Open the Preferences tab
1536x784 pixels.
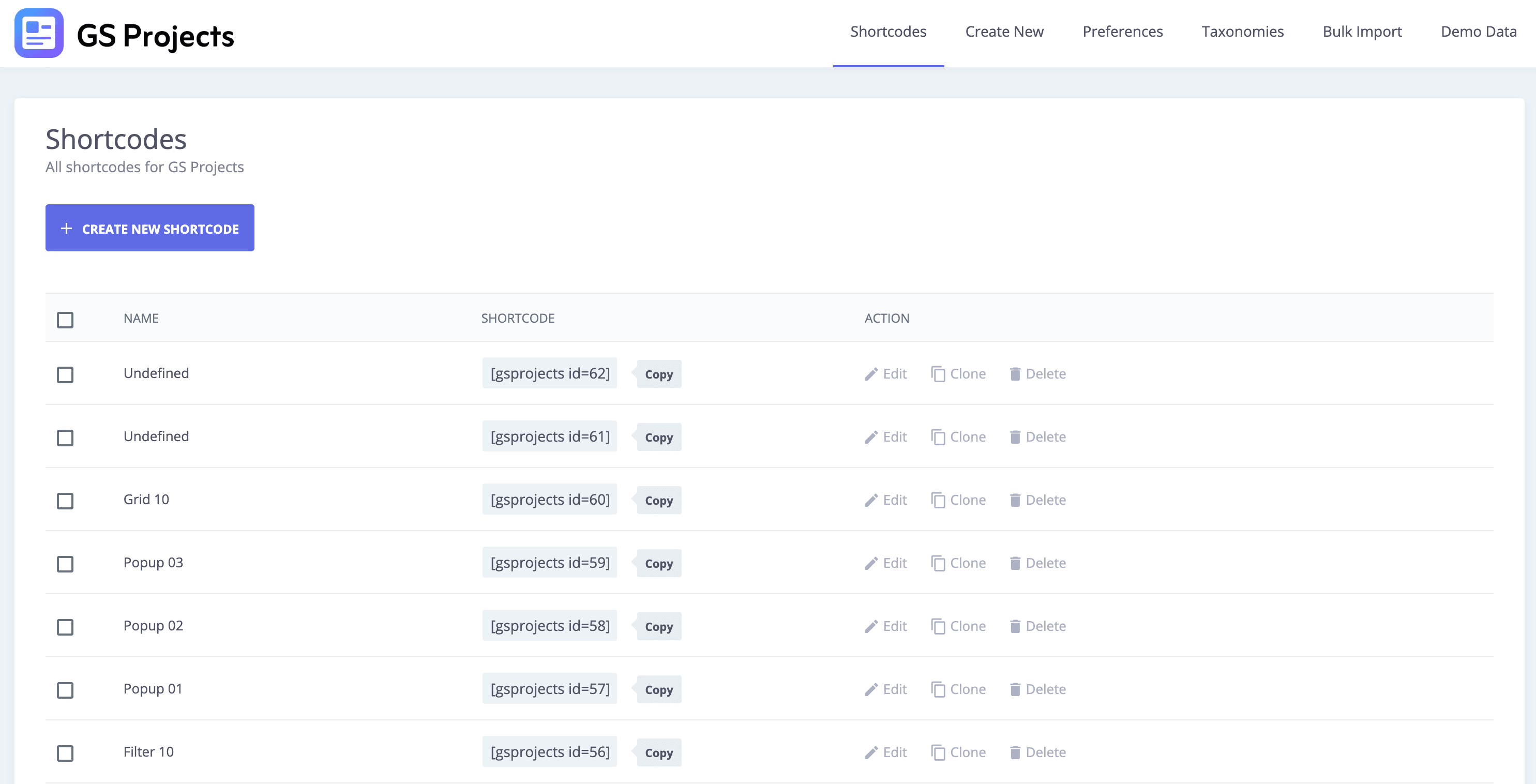(x=1122, y=32)
